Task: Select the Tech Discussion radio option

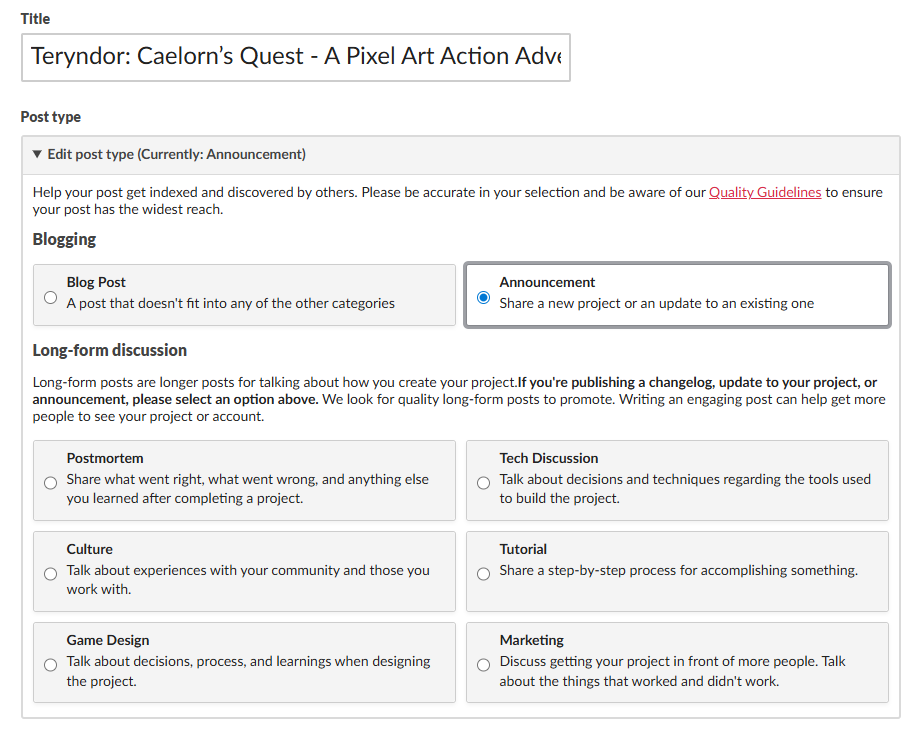Action: pos(484,483)
